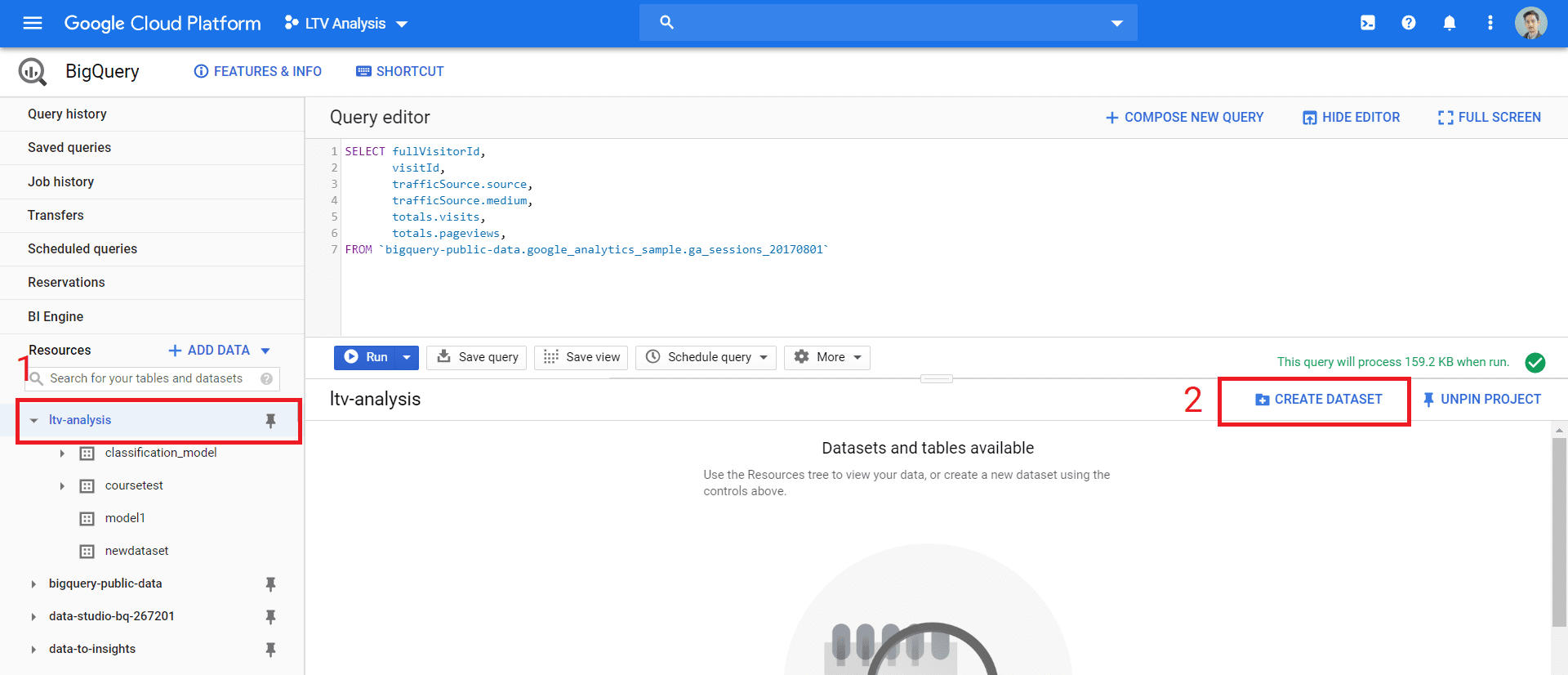Click the model1 dataset icon

pos(87,518)
